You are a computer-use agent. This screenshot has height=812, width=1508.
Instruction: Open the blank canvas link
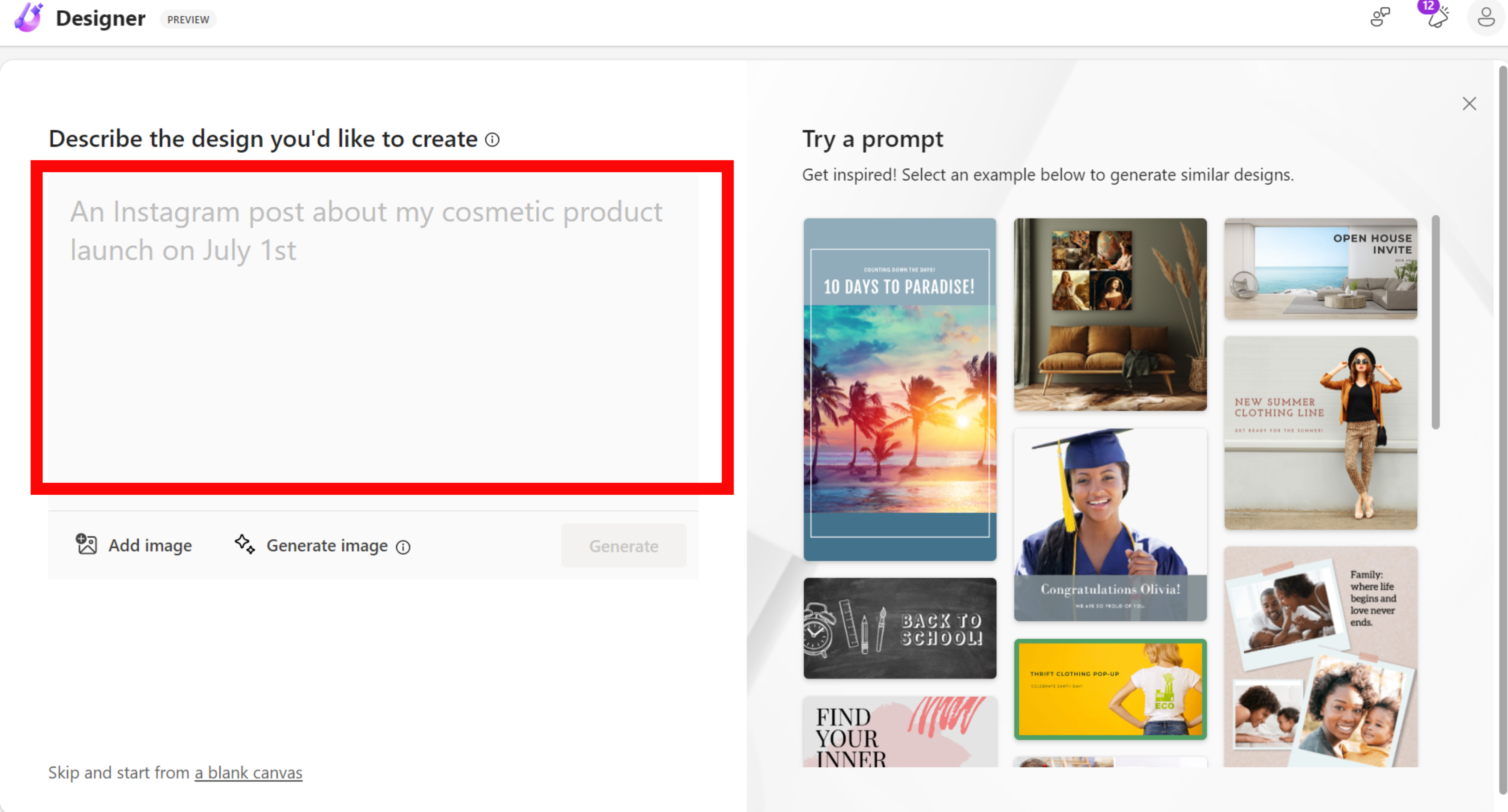[x=248, y=773]
